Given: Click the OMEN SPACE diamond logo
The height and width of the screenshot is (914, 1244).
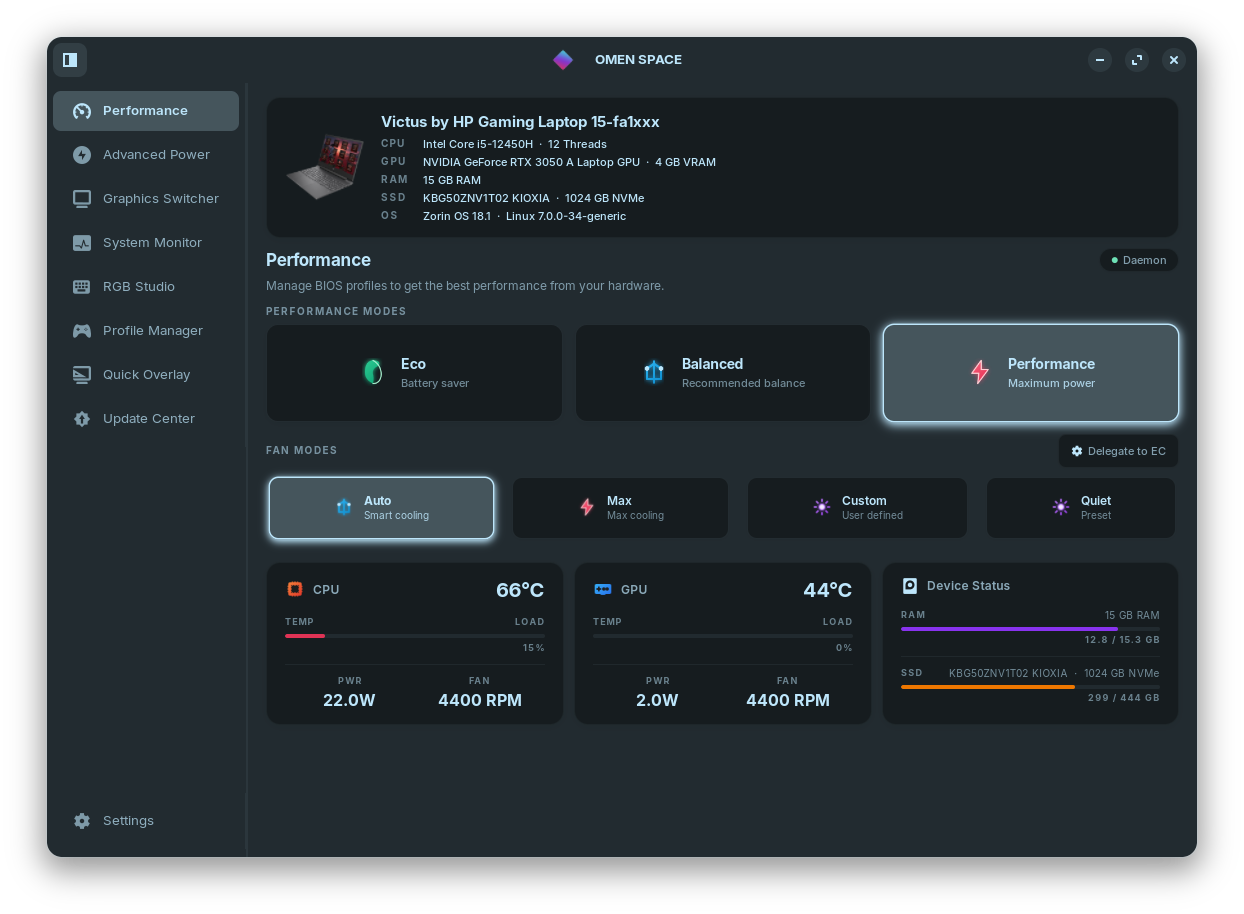Looking at the screenshot, I should [x=563, y=60].
